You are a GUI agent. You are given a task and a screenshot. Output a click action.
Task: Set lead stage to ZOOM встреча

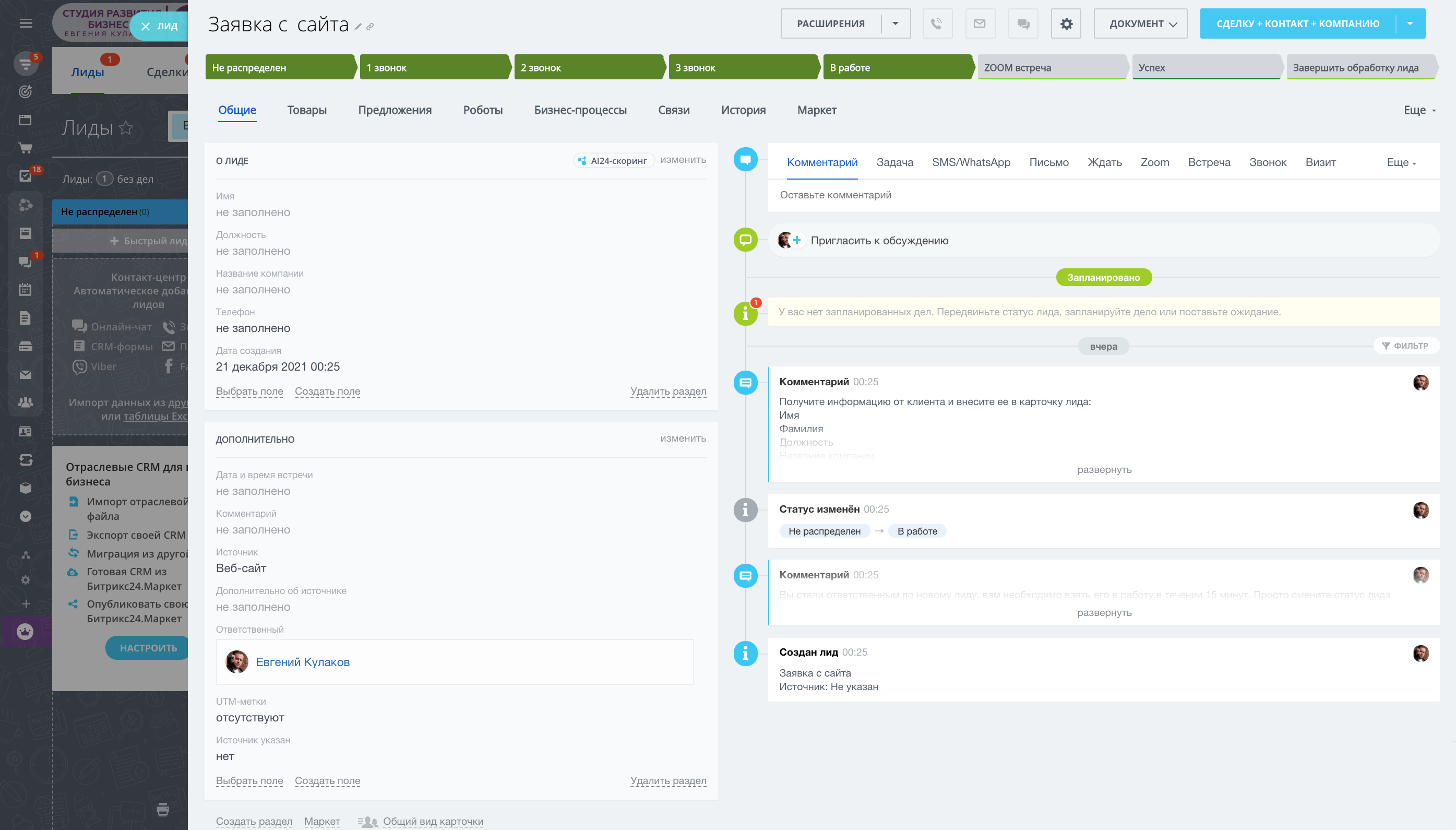click(1051, 67)
